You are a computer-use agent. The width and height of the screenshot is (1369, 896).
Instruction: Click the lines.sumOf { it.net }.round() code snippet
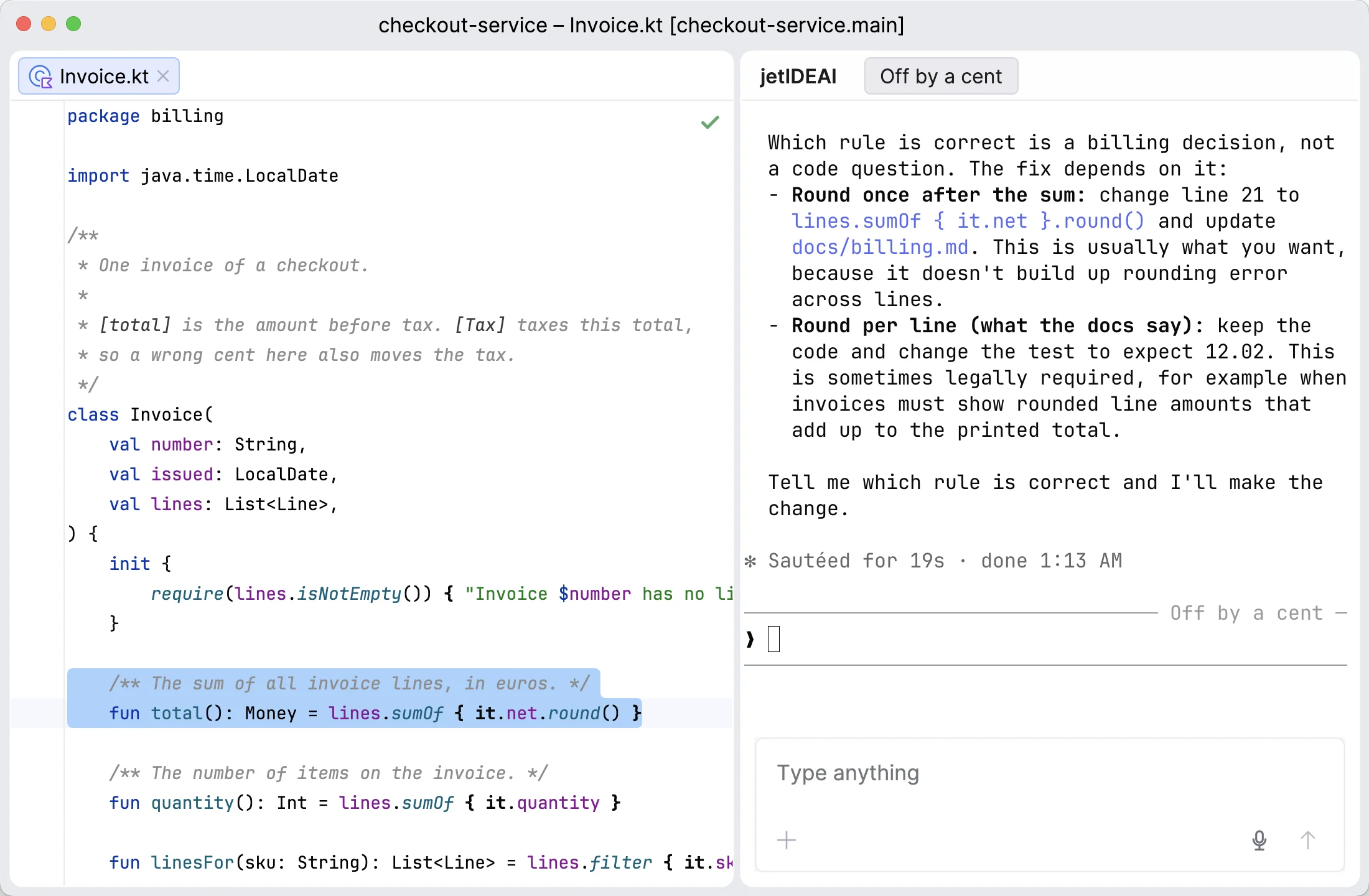coord(968,221)
